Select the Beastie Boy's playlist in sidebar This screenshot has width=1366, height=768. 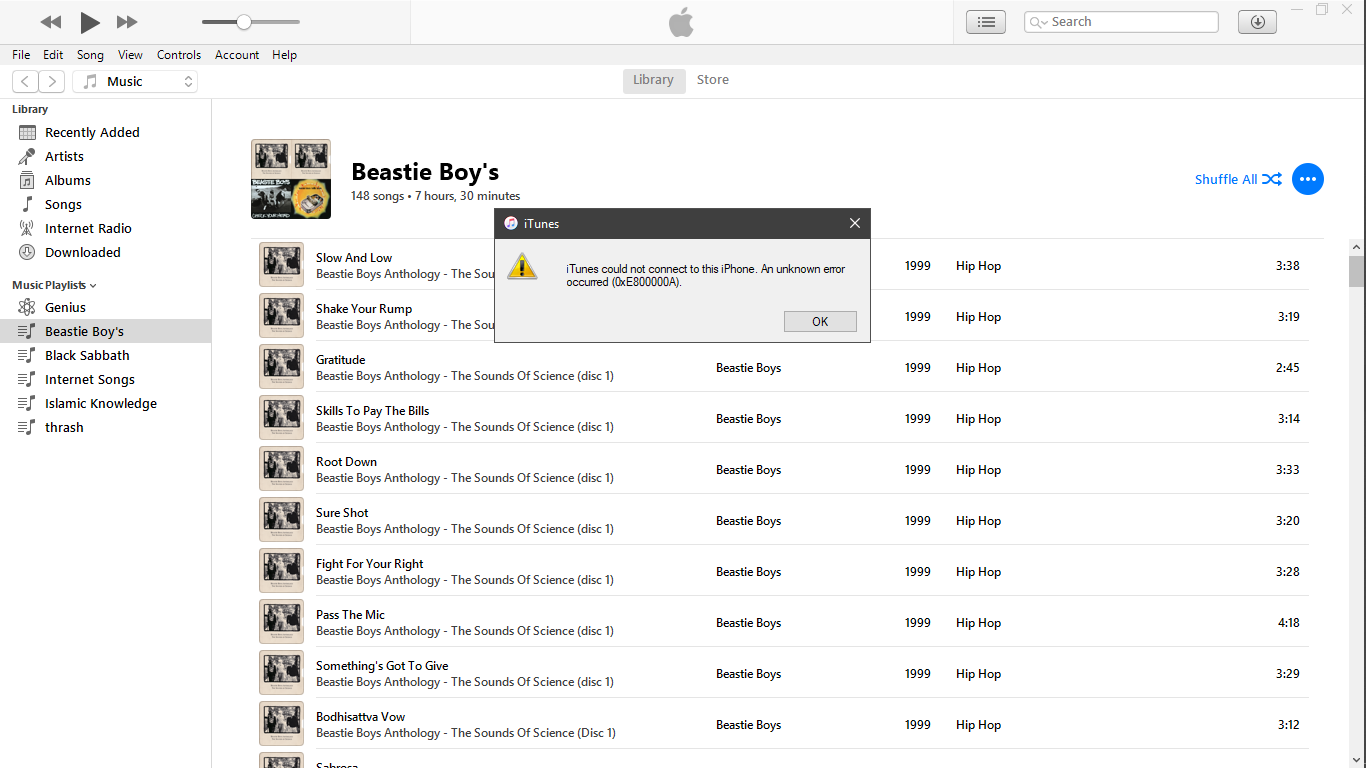(x=106, y=331)
